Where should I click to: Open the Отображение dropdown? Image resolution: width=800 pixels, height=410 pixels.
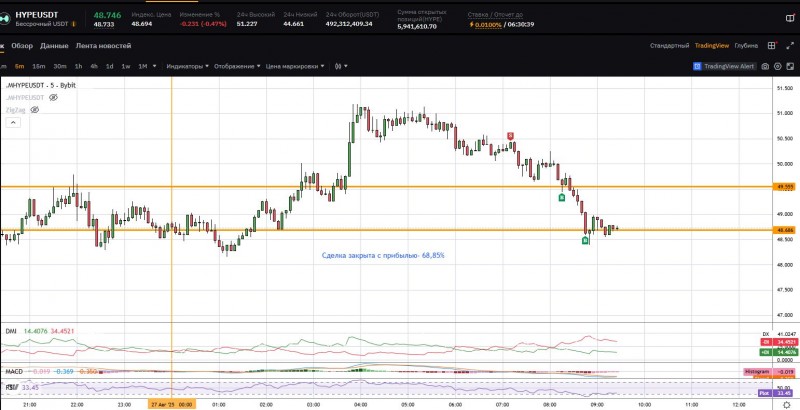[x=237, y=66]
